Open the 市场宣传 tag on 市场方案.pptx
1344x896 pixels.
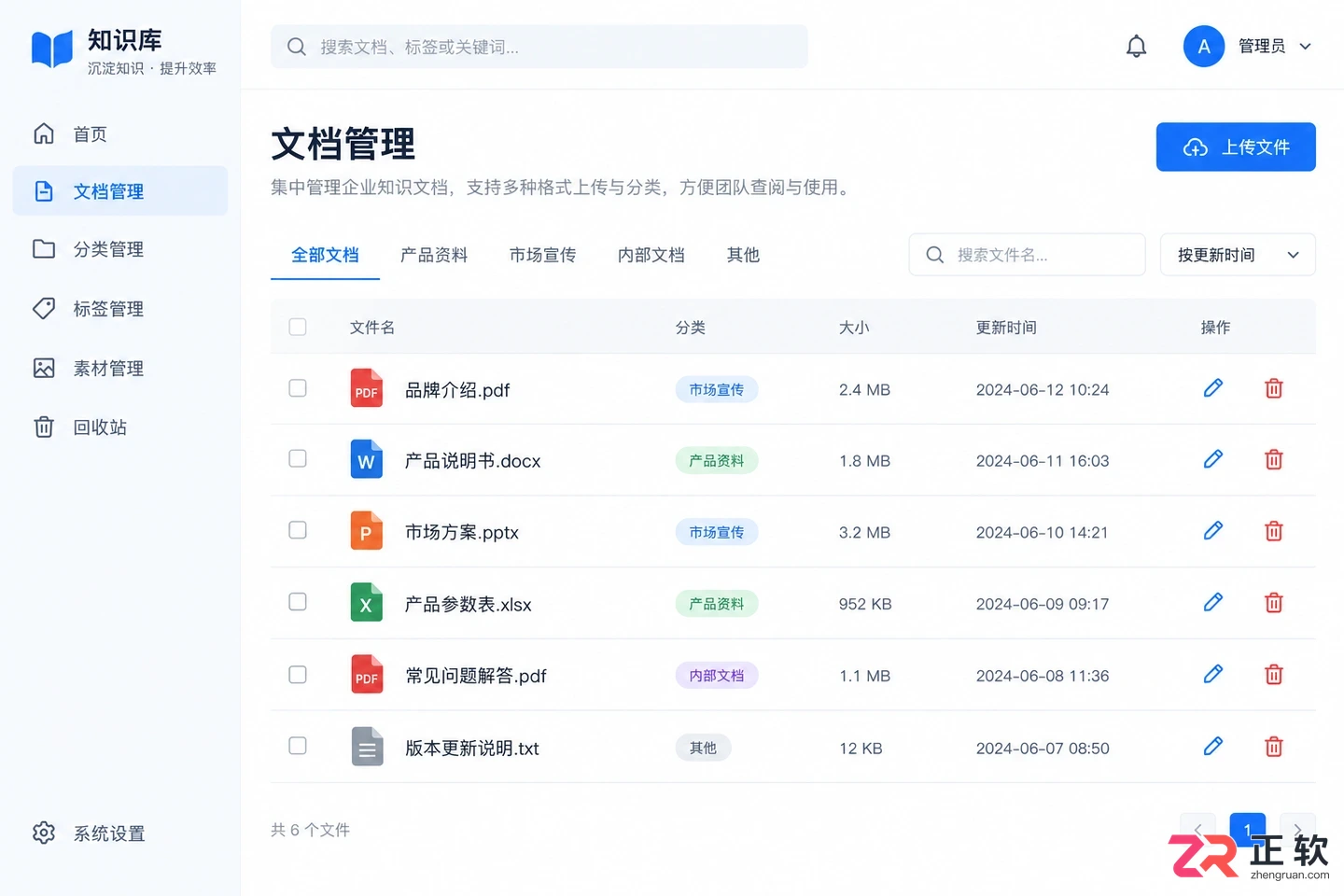click(717, 532)
